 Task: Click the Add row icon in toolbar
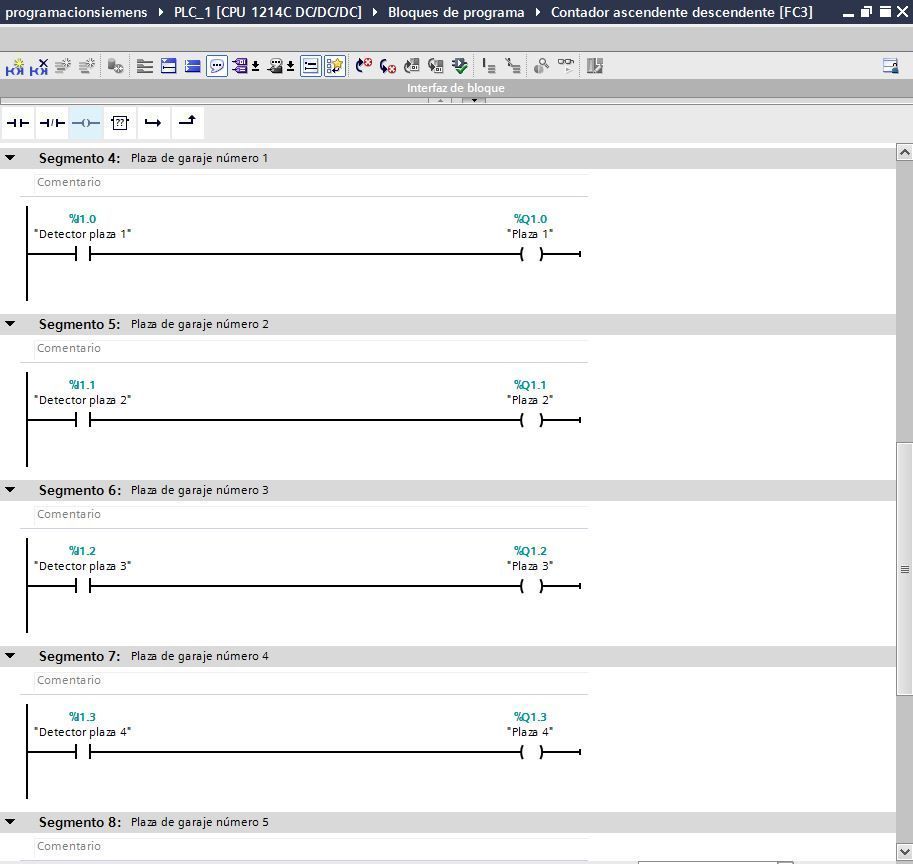pos(87,66)
